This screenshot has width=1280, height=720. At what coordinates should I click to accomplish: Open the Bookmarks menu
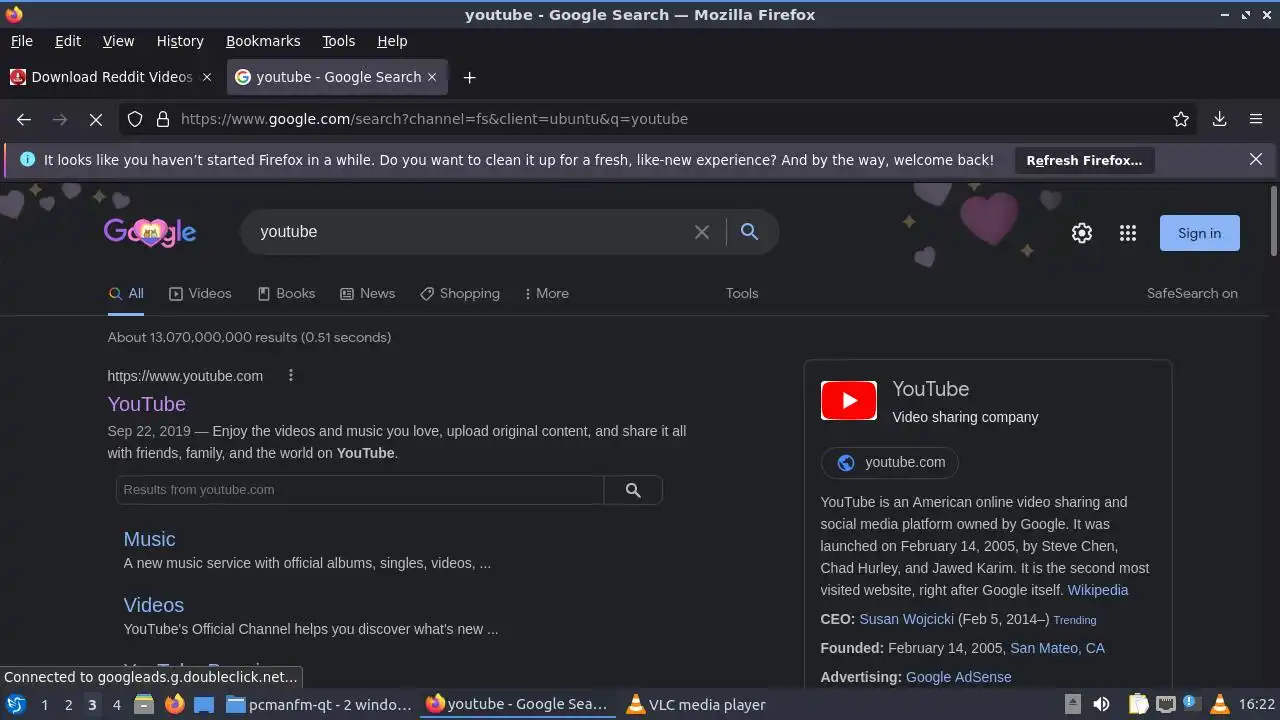pos(263,41)
